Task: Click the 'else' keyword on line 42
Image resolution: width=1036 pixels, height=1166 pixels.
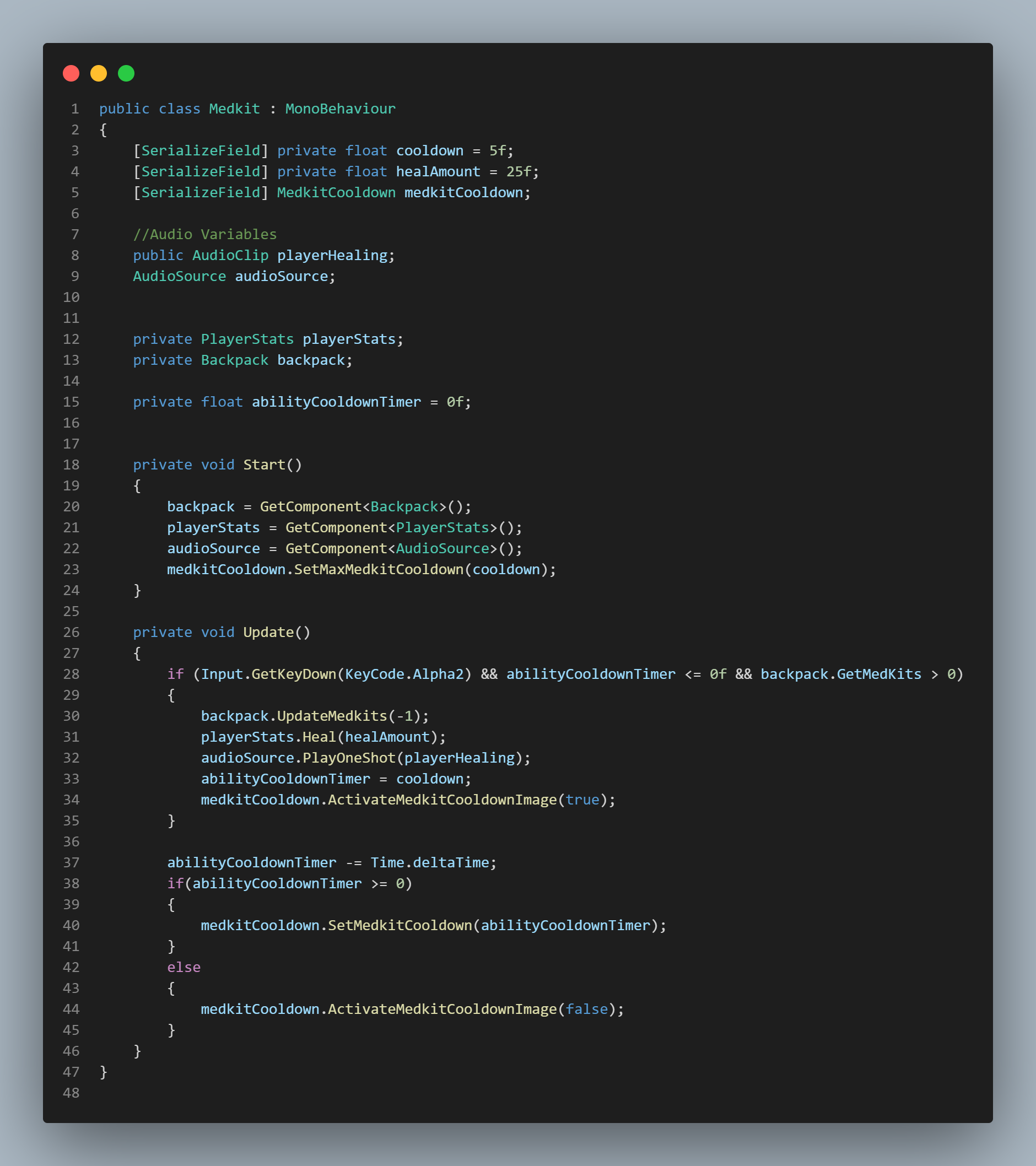Action: tap(184, 968)
